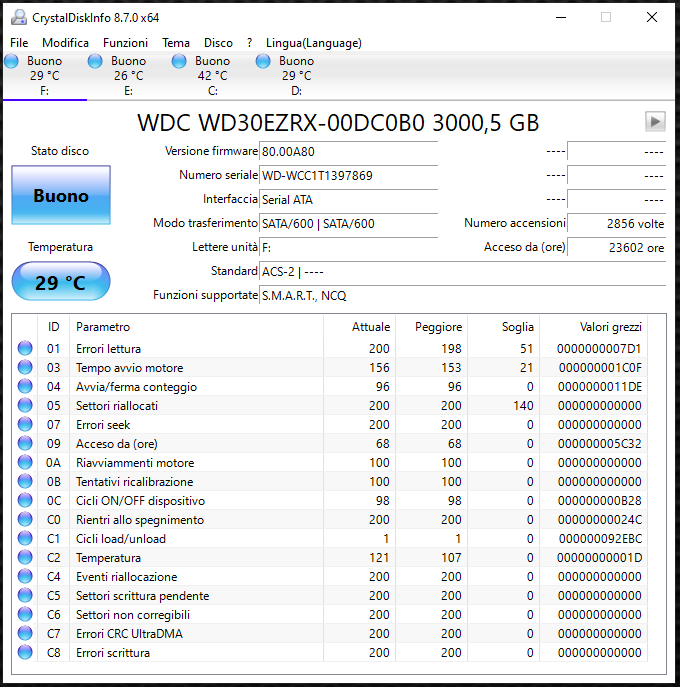Click the Interfaccia field Serial ATA
Image resolution: width=680 pixels, height=687 pixels.
(x=349, y=200)
